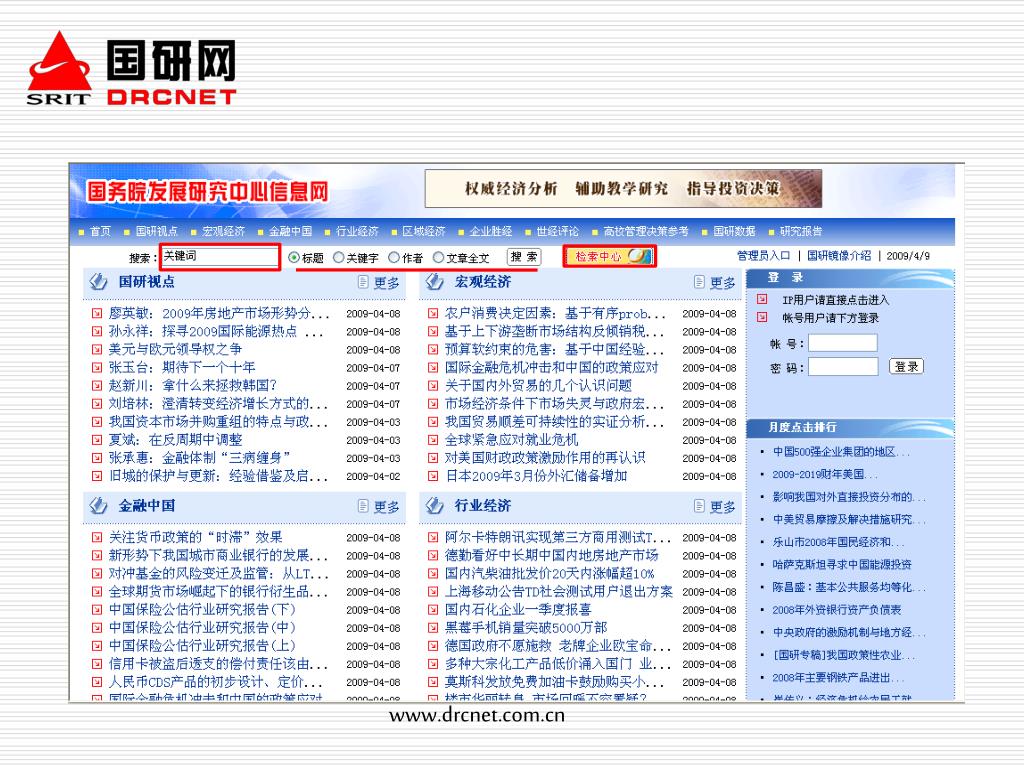Click red arrow icon beside 日本2009年3月份外汇储备增加
This screenshot has height=768, width=1024.
point(433,476)
